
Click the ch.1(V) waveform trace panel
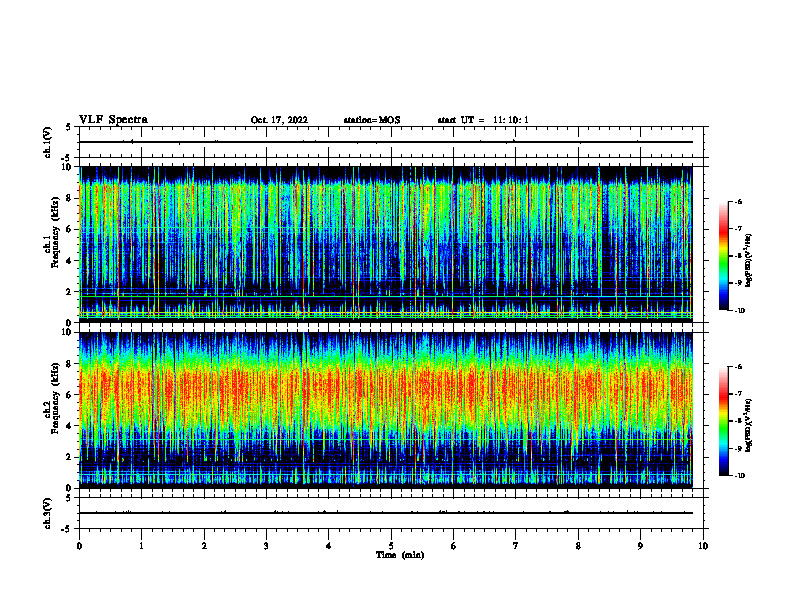click(x=391, y=142)
